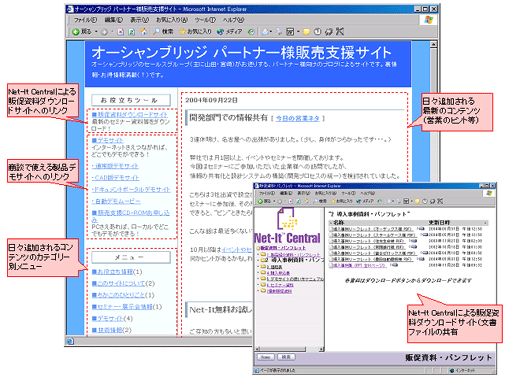Open Media (メディア) in the Net-It Central window toolbar
Screen dimensions: 520x377
(365, 201)
